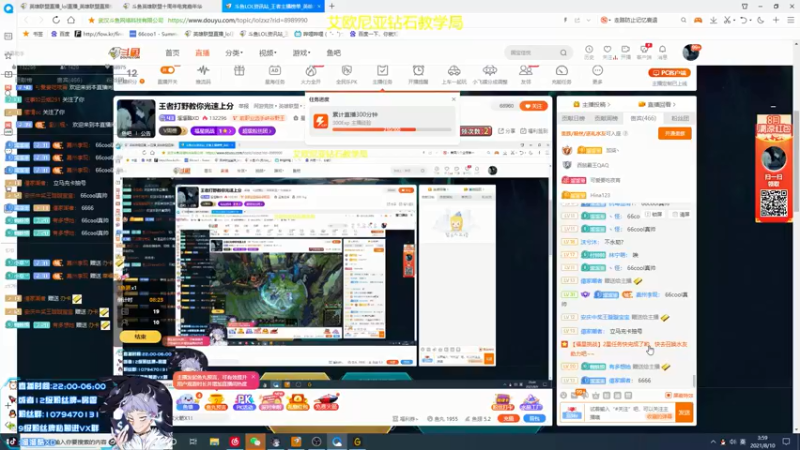This screenshot has height=450, width=800.
Task: Click the yellow 结束 button in overlay
Action: click(140, 337)
